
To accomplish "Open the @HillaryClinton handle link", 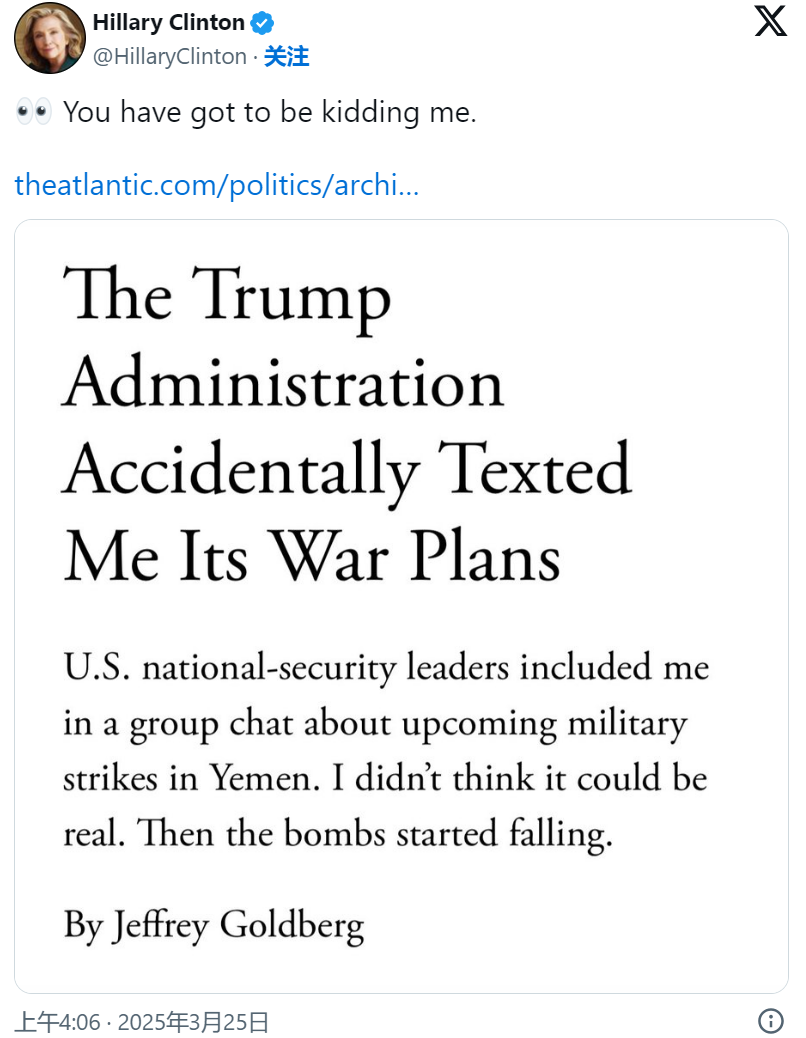I will pyautogui.click(x=169, y=57).
